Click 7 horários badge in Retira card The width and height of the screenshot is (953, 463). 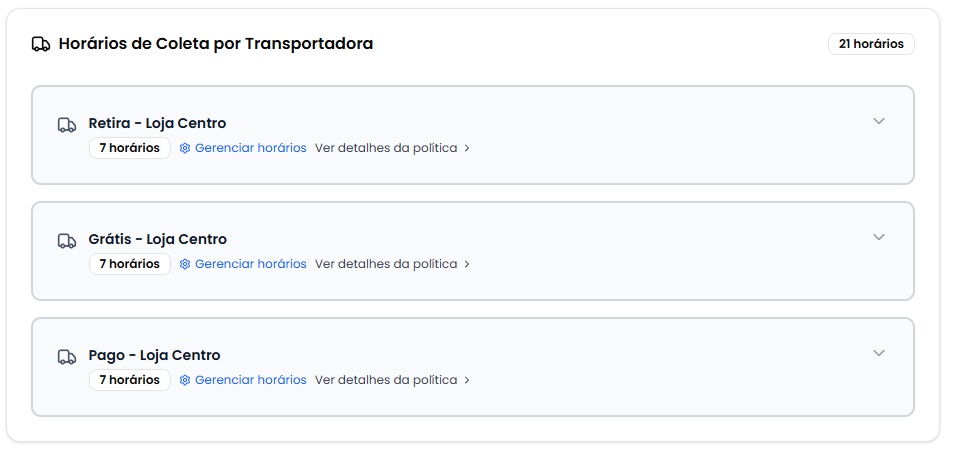tap(130, 148)
